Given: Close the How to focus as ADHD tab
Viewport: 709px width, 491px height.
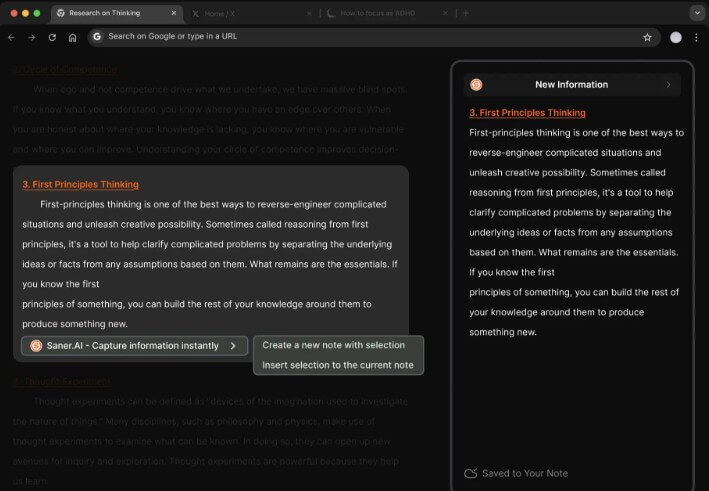Looking at the screenshot, I should (445, 14).
